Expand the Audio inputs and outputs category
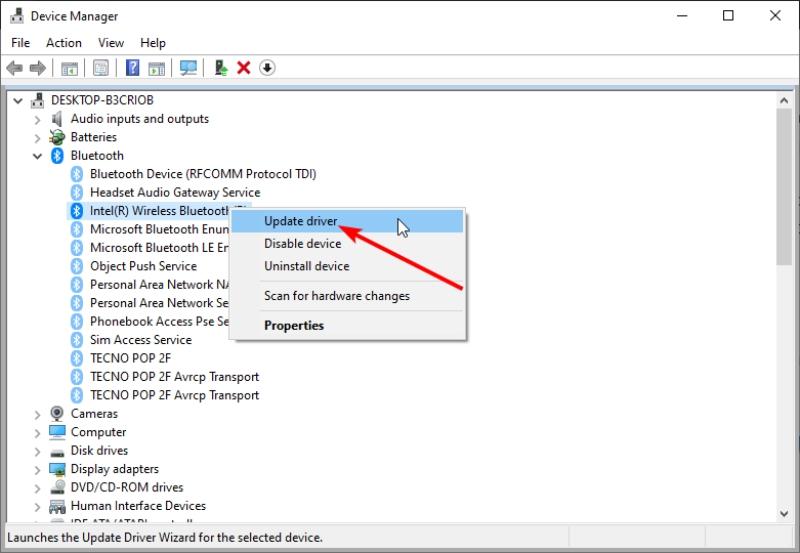The width and height of the screenshot is (800, 553). [37, 120]
